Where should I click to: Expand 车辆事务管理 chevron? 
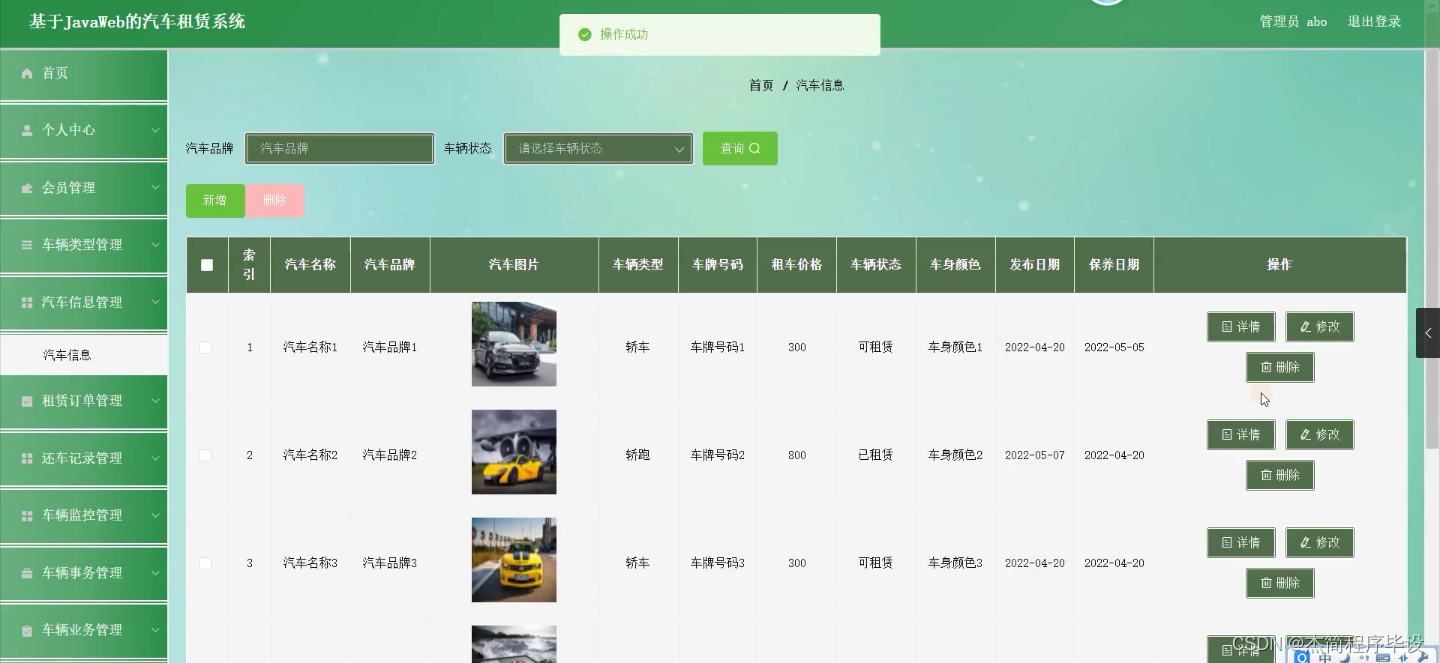[x=155, y=573]
